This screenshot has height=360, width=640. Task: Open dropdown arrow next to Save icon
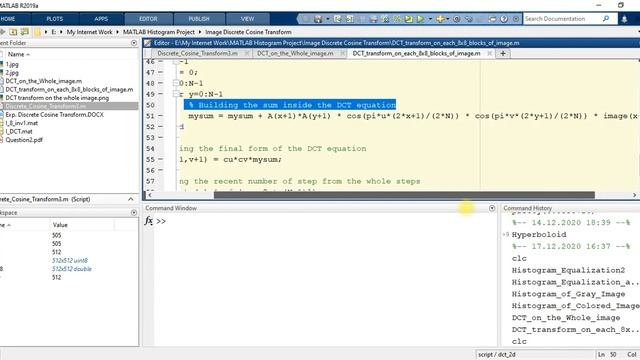tap(328, 19)
